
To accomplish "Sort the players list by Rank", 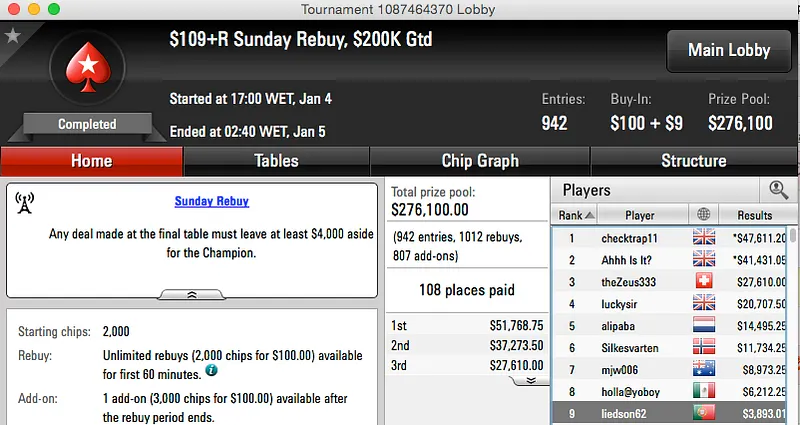I will [576, 215].
